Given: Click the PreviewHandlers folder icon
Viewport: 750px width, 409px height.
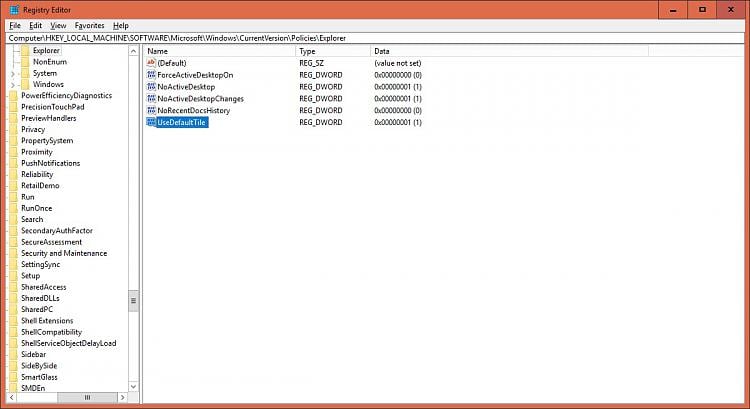Looking at the screenshot, I should (13, 118).
